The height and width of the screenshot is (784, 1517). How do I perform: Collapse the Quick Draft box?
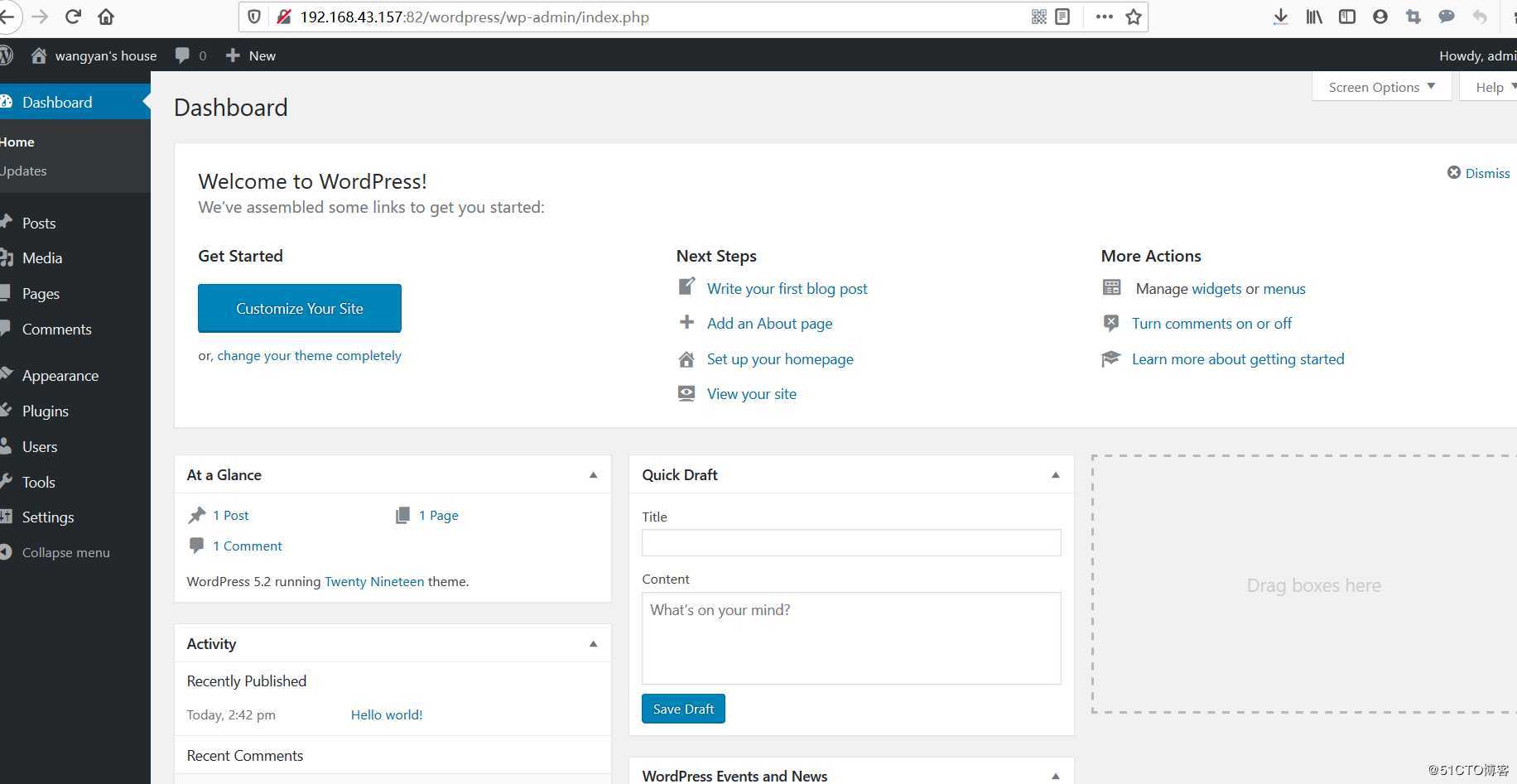[1056, 475]
